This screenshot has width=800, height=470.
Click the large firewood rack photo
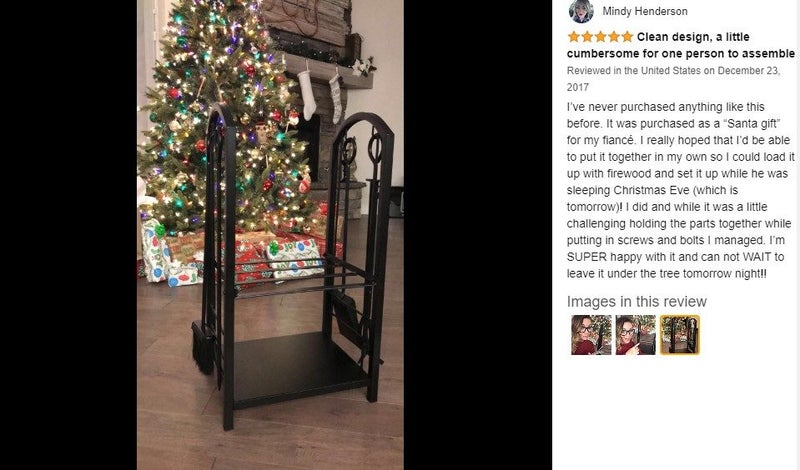pos(270,235)
